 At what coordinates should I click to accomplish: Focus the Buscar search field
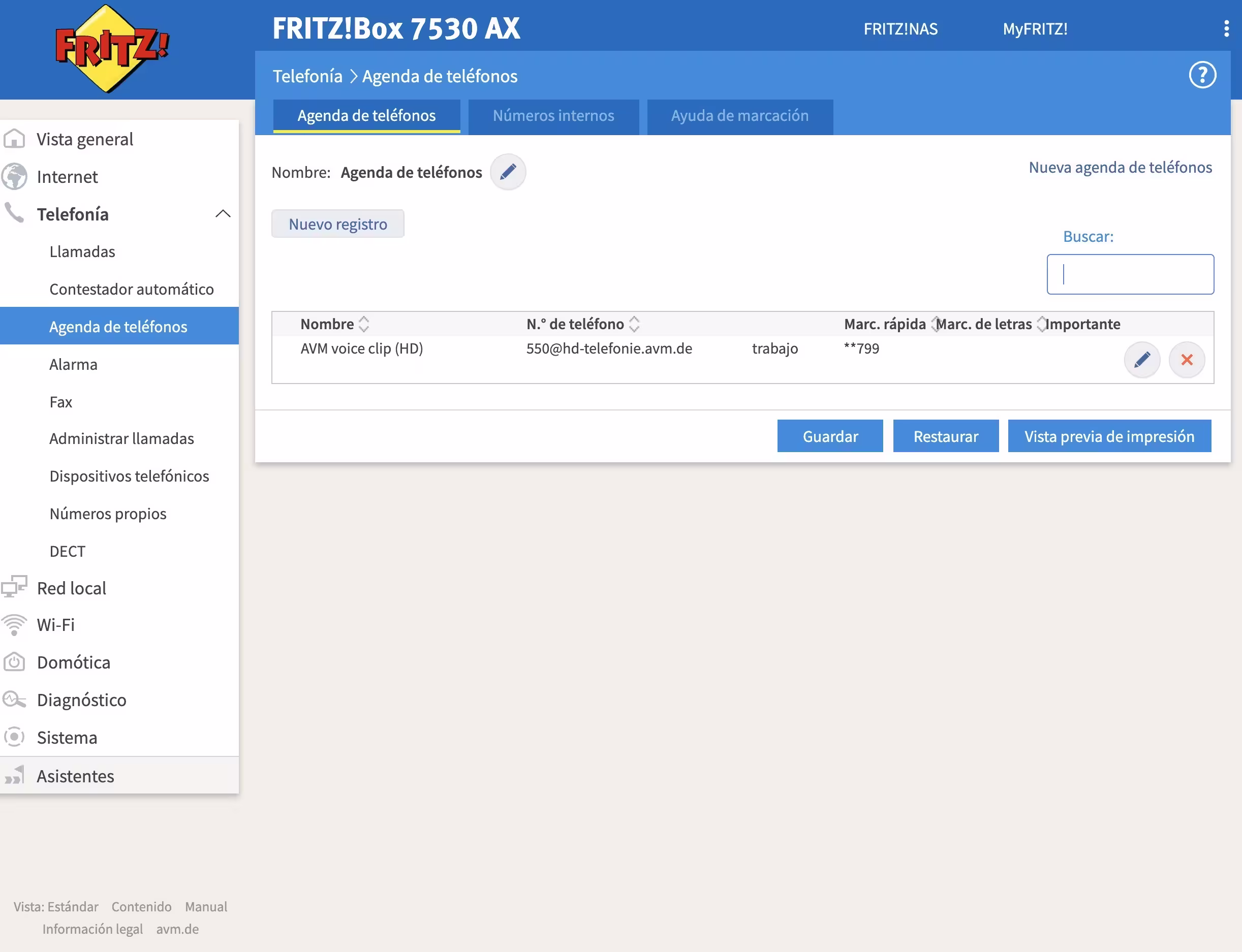click(x=1130, y=274)
